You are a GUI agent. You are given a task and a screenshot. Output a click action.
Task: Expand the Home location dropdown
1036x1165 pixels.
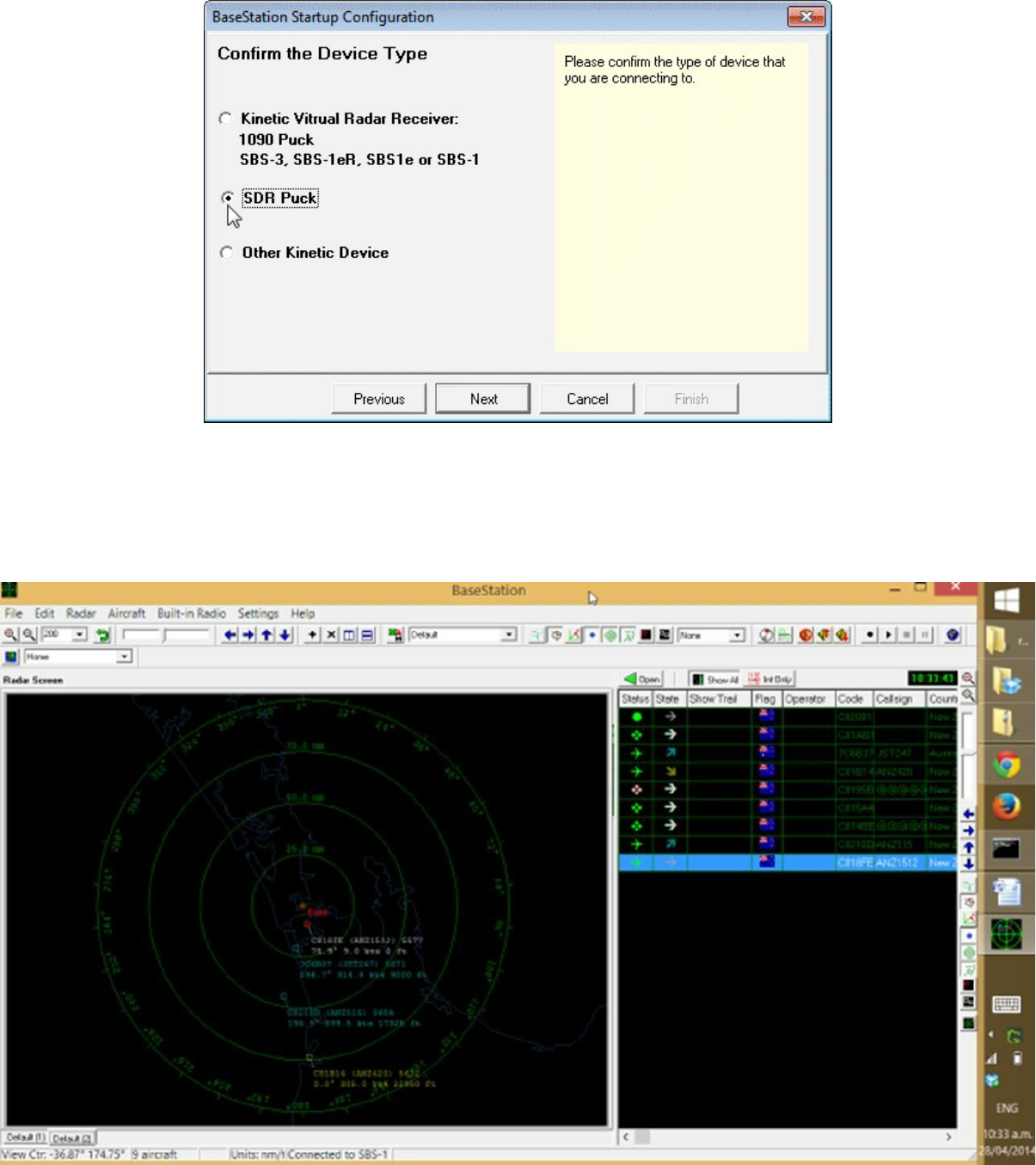click(x=125, y=656)
